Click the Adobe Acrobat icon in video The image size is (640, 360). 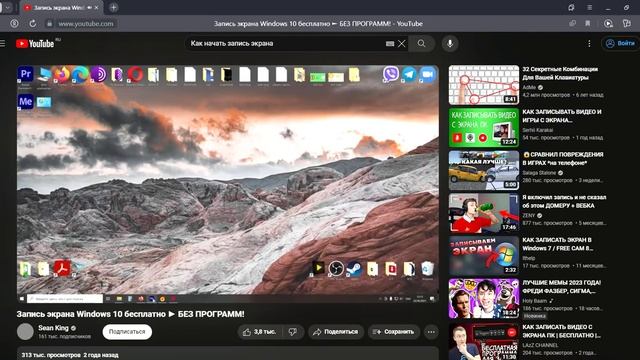[62, 268]
